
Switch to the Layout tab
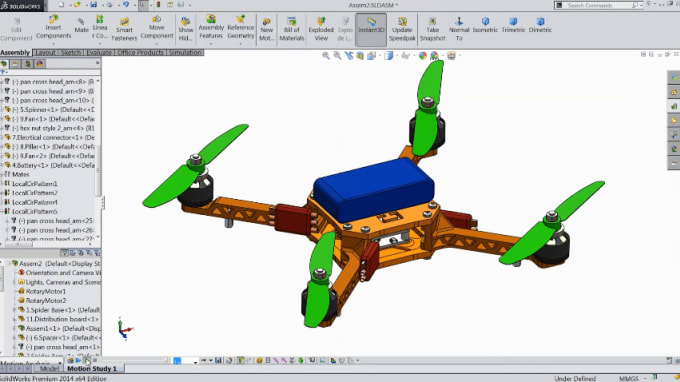pyautogui.click(x=45, y=52)
